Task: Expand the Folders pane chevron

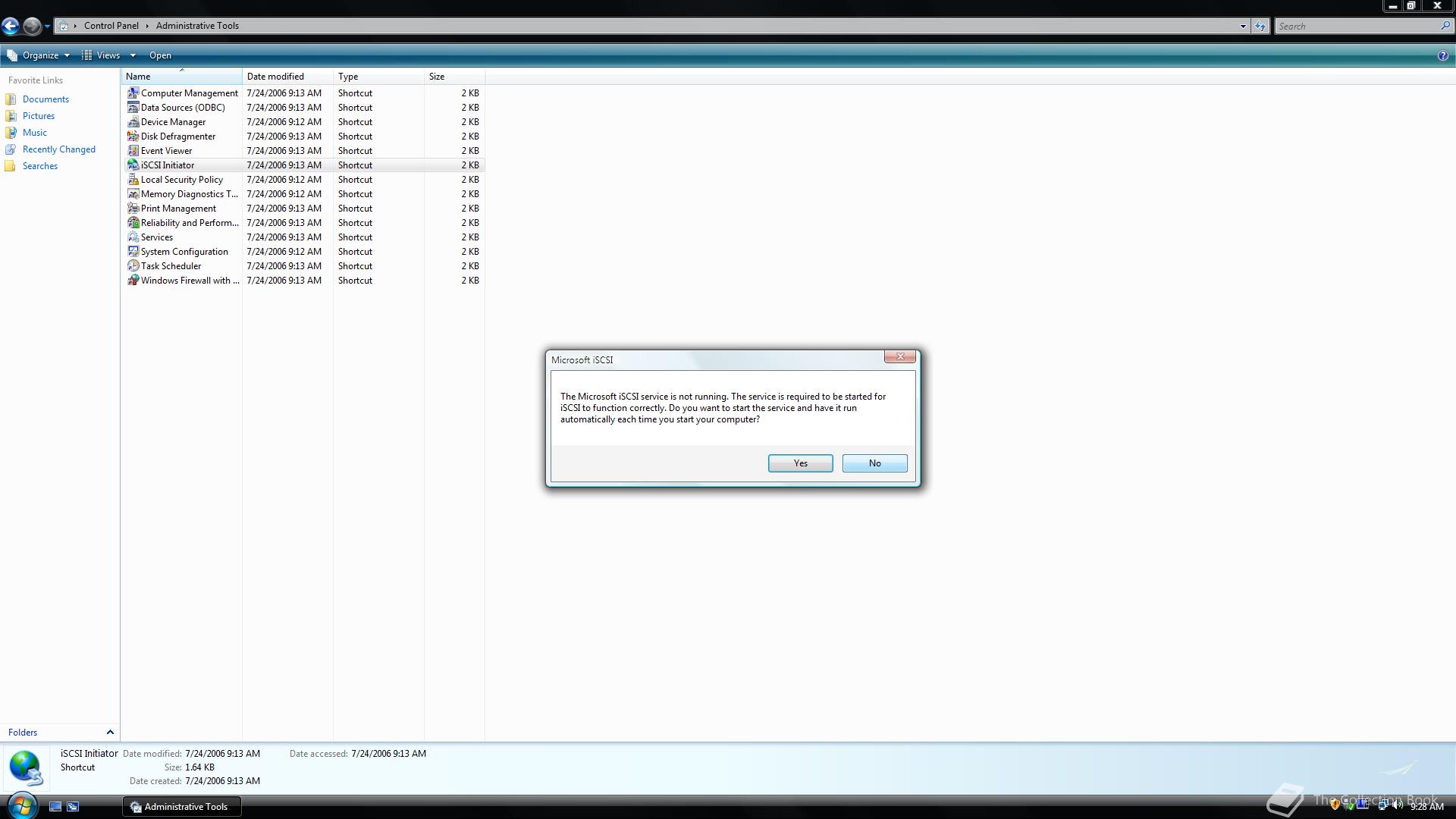Action: point(110,733)
